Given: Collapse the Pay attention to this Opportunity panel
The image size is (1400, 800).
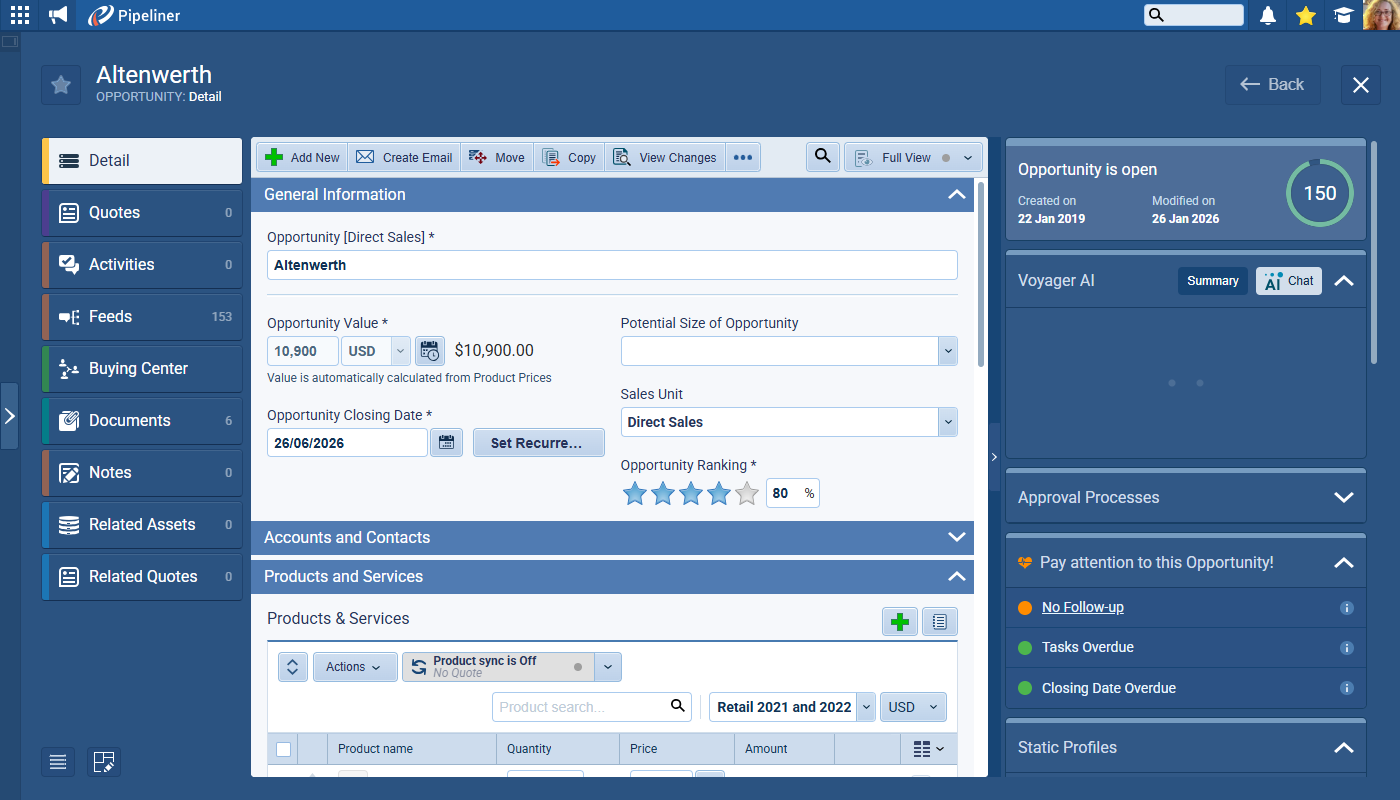Looking at the screenshot, I should tap(1344, 562).
